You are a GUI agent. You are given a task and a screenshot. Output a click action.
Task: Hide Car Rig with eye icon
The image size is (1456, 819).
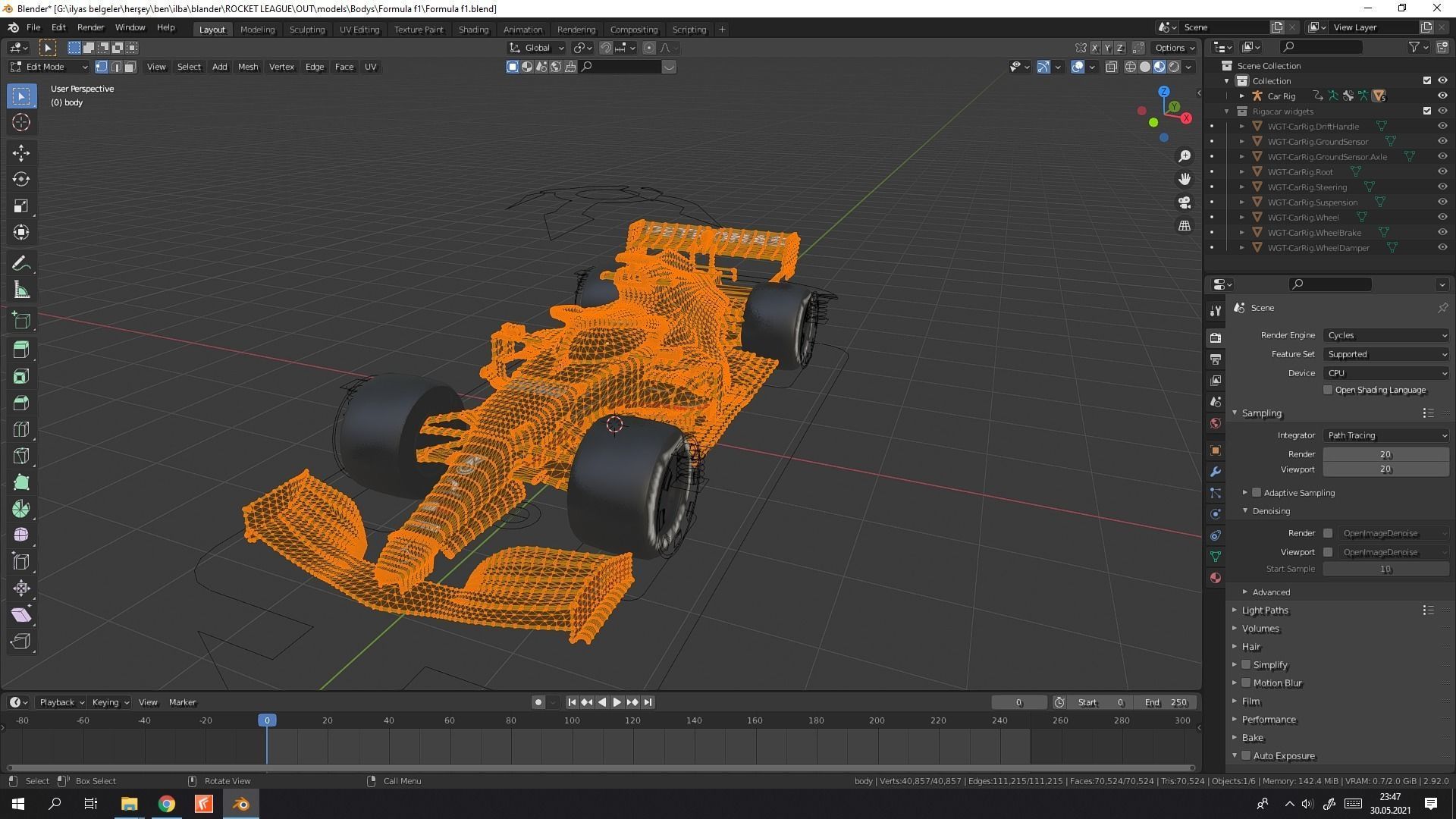[x=1442, y=96]
